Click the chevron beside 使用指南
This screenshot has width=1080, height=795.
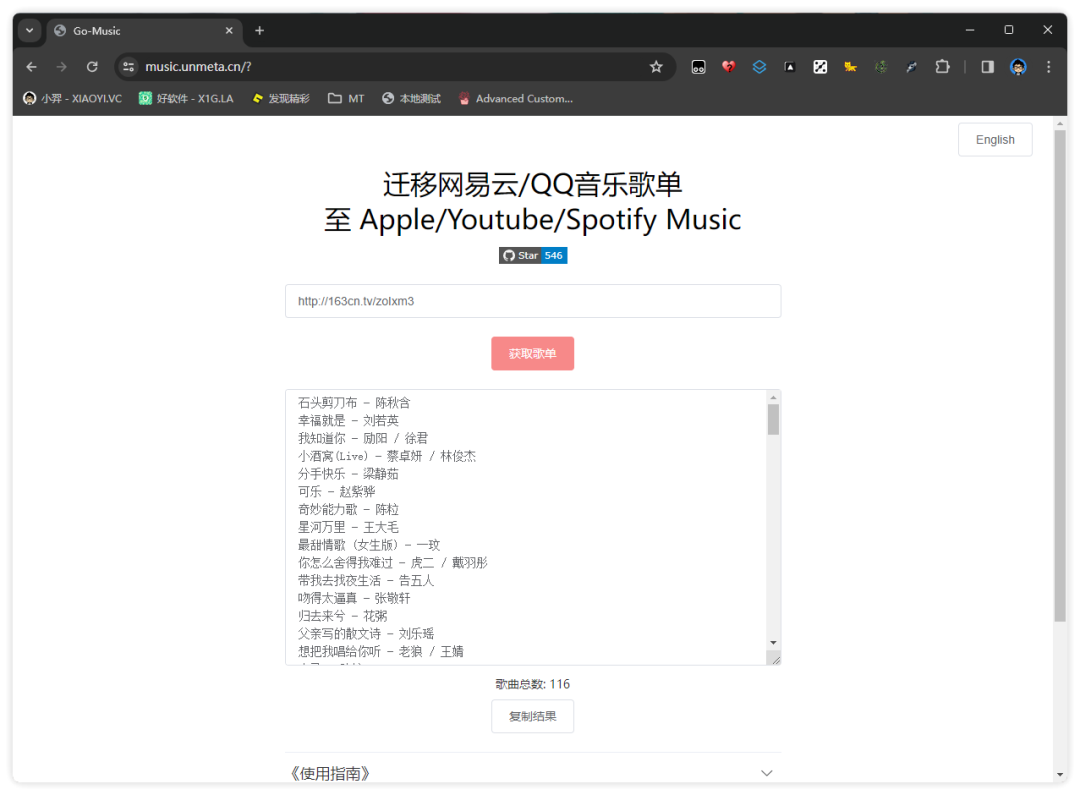tap(767, 773)
